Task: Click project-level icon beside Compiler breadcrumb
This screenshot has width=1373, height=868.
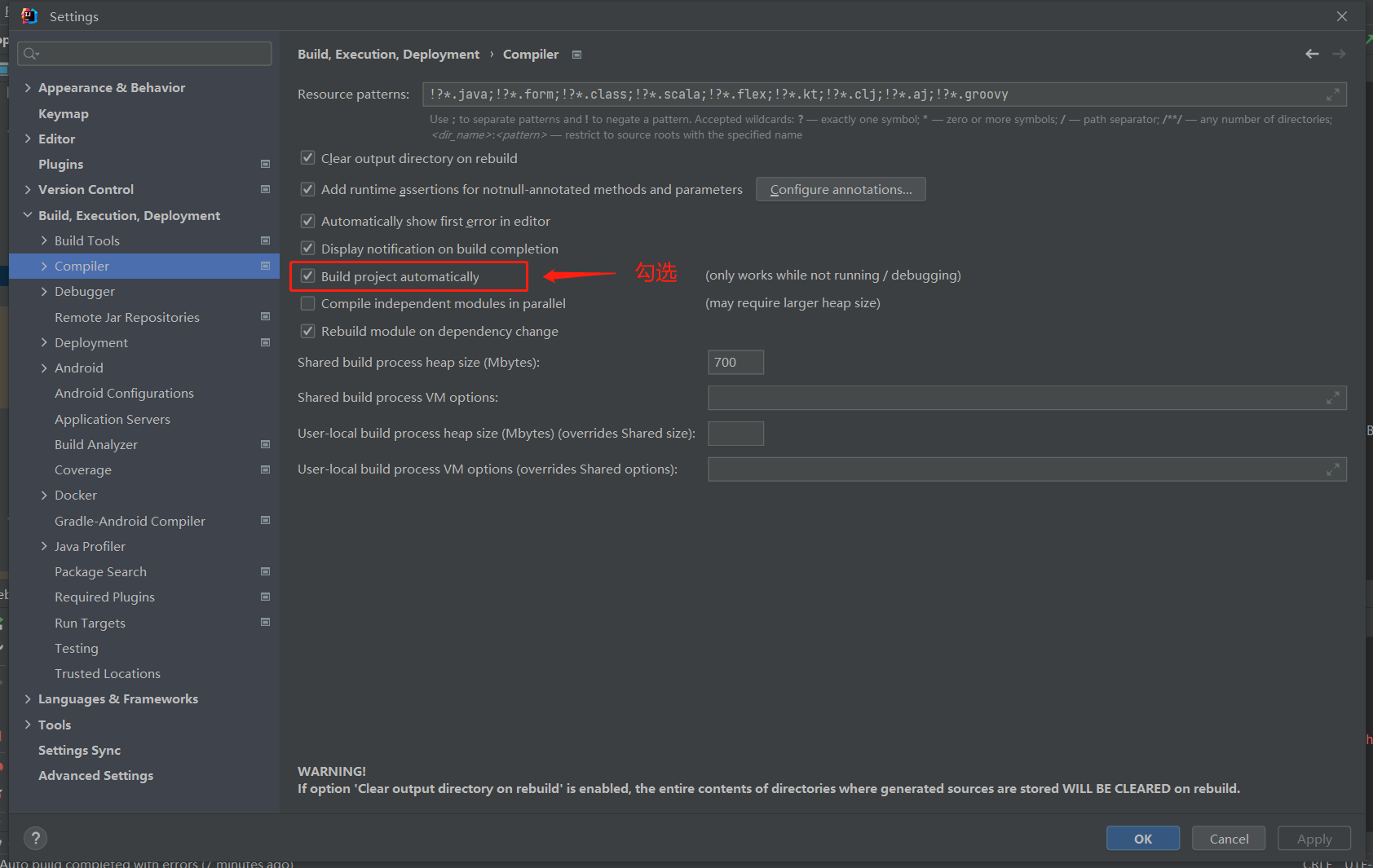Action: pyautogui.click(x=577, y=55)
